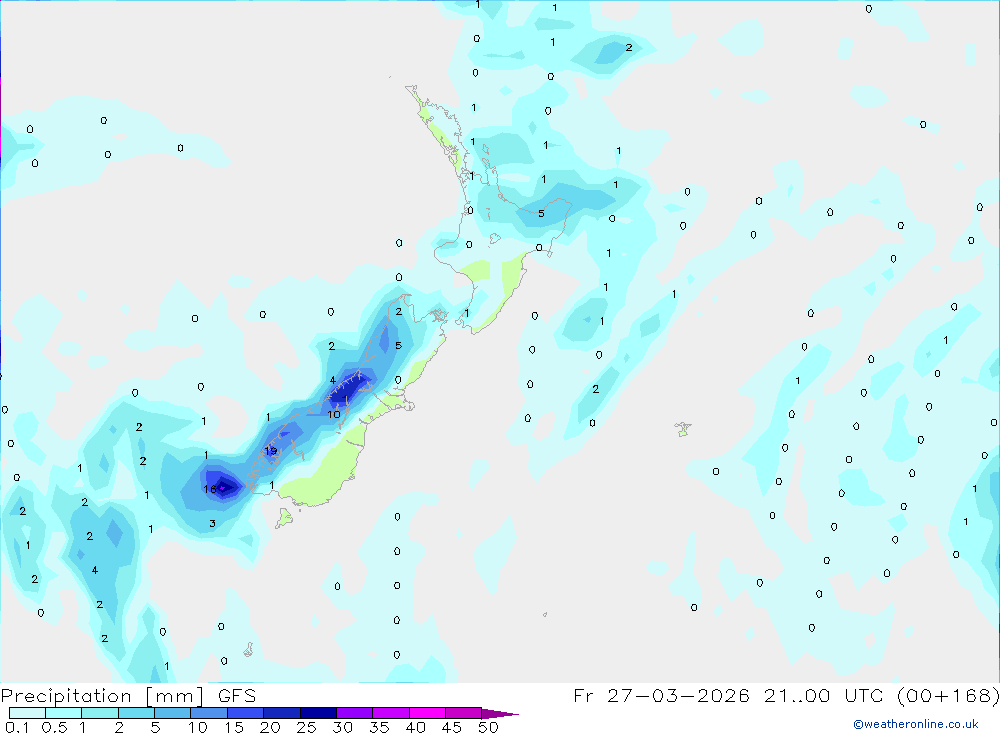Select the 5–10 mm legend color swatch
The image size is (1000, 733).
(173, 713)
